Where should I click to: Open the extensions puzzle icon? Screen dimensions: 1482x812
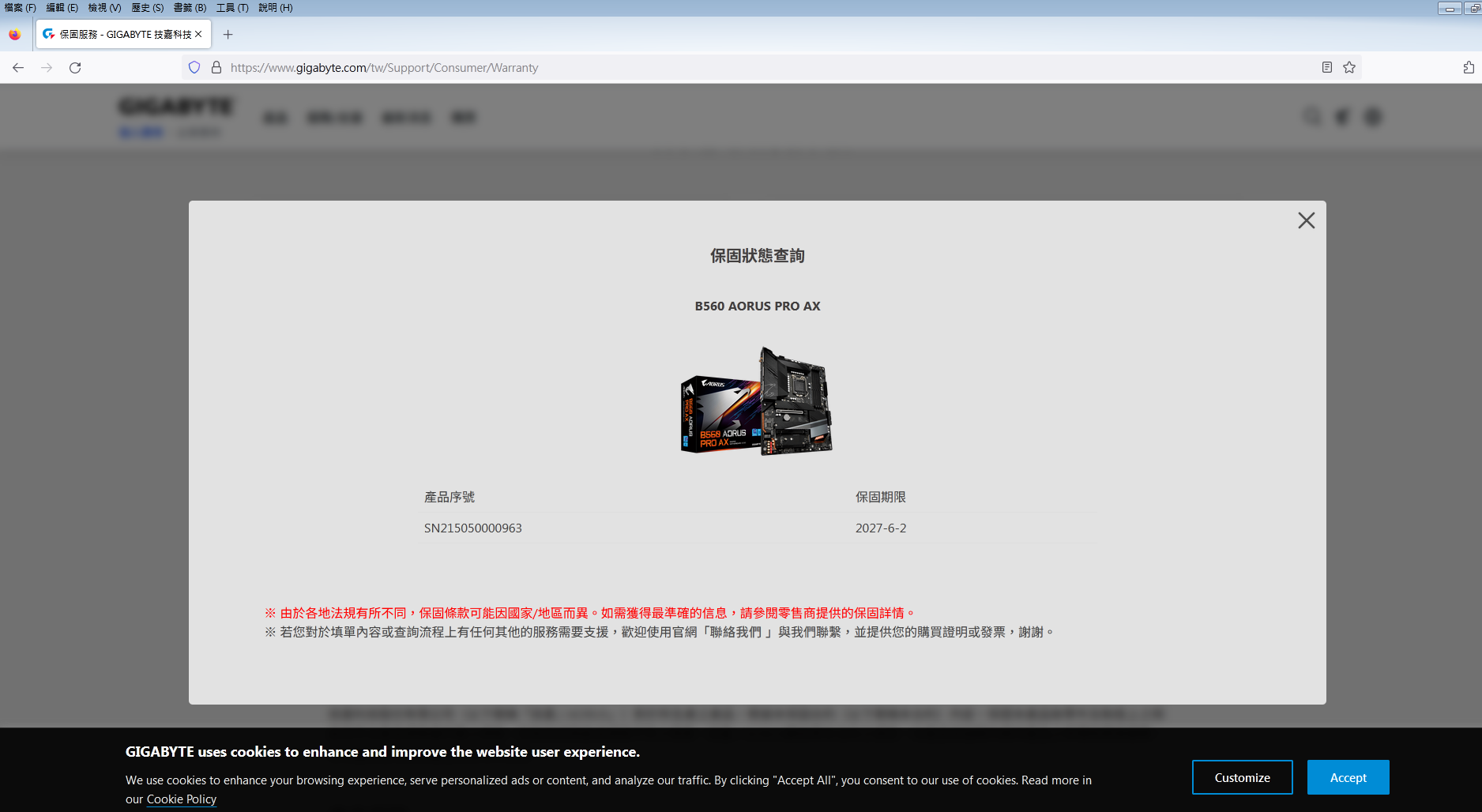1469,68
